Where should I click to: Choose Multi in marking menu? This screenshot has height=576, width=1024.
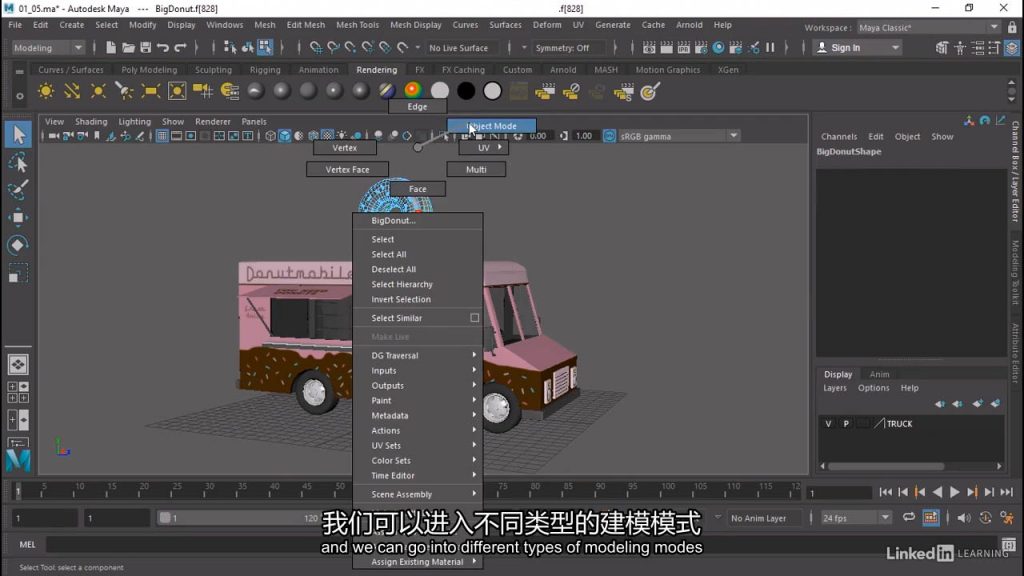(x=476, y=170)
